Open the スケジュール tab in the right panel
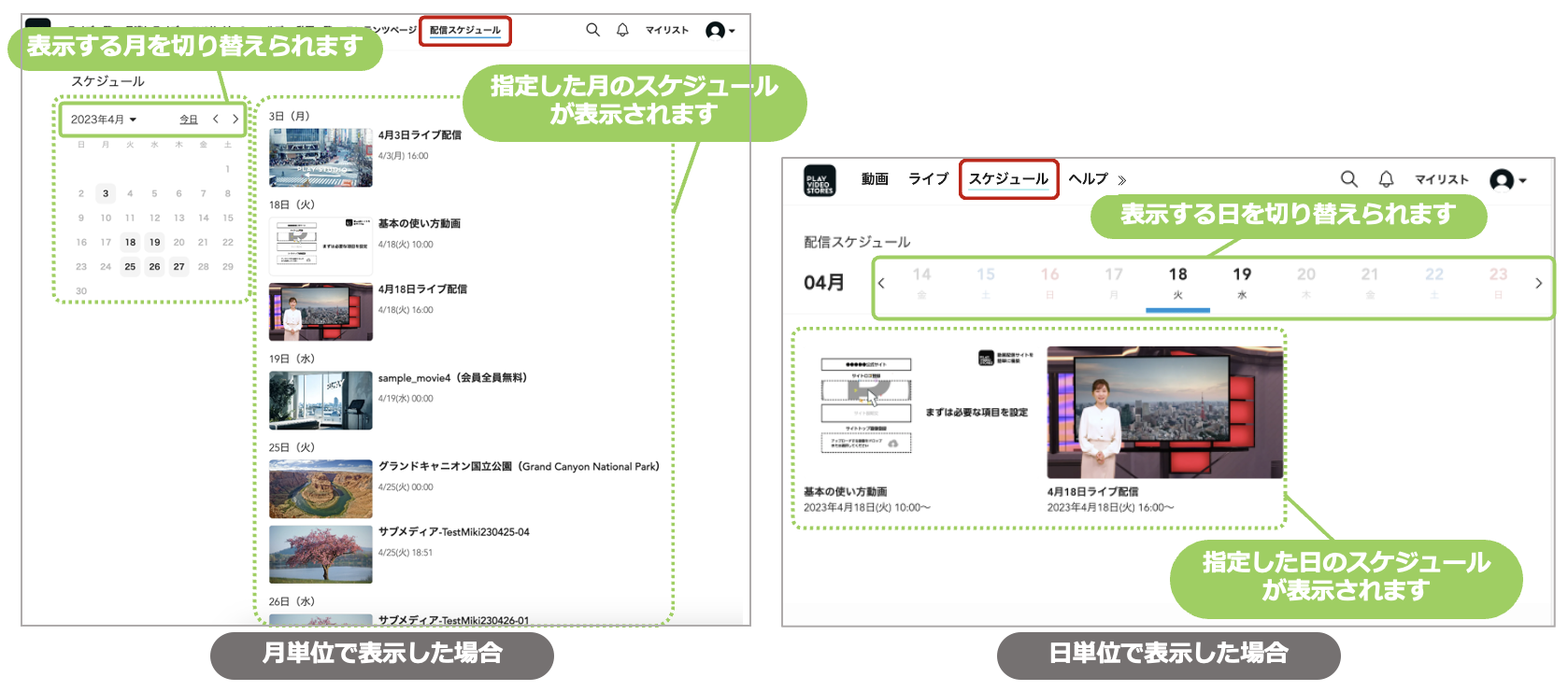The image size is (1568, 691). tap(1008, 179)
